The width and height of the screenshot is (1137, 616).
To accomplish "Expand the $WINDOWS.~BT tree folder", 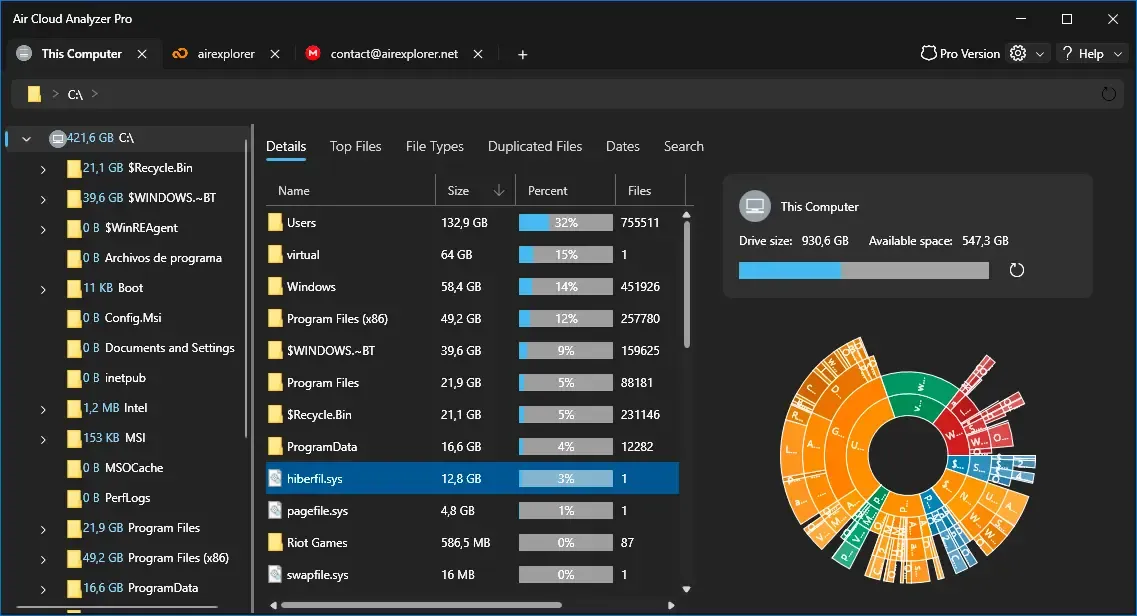I will (43, 199).
